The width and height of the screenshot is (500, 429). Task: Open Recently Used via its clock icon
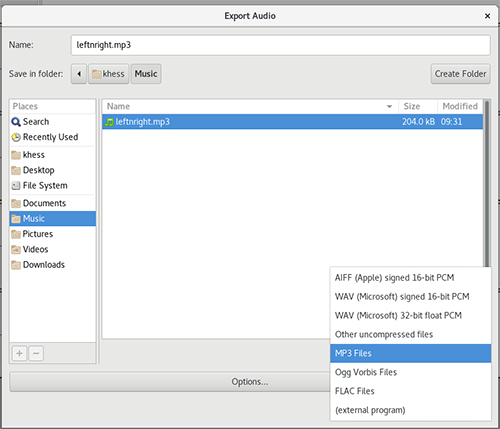[x=16, y=137]
